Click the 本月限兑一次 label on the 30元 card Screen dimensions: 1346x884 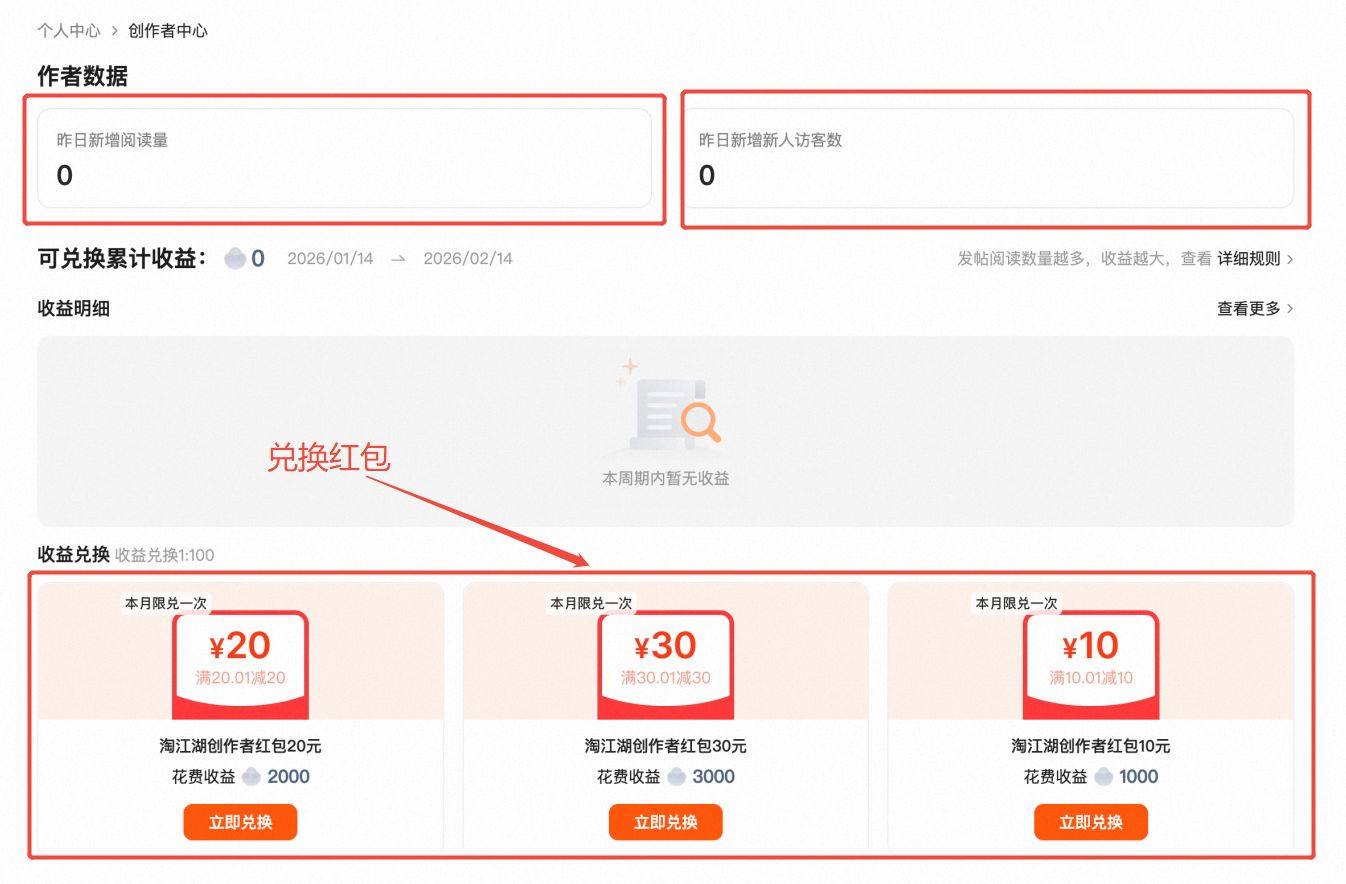590,604
